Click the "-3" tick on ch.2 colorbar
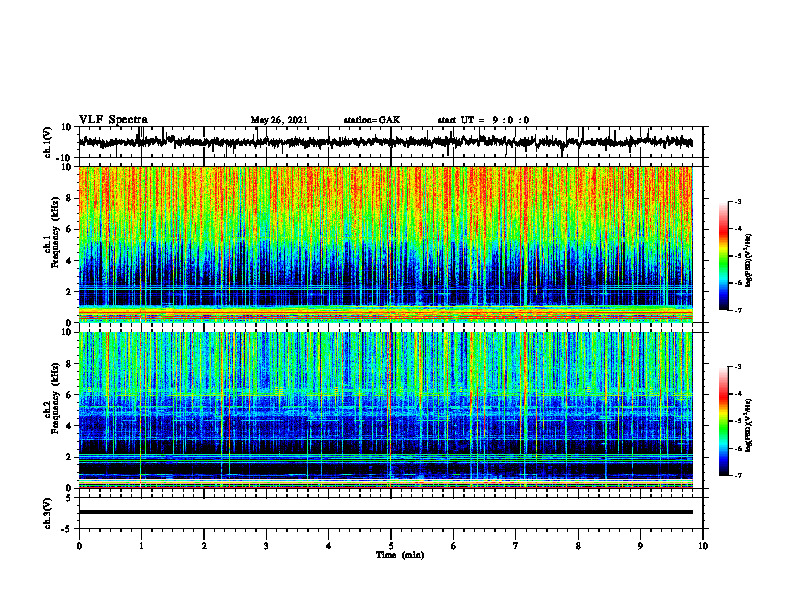Screen dimensions: 792x612 pos(738,367)
